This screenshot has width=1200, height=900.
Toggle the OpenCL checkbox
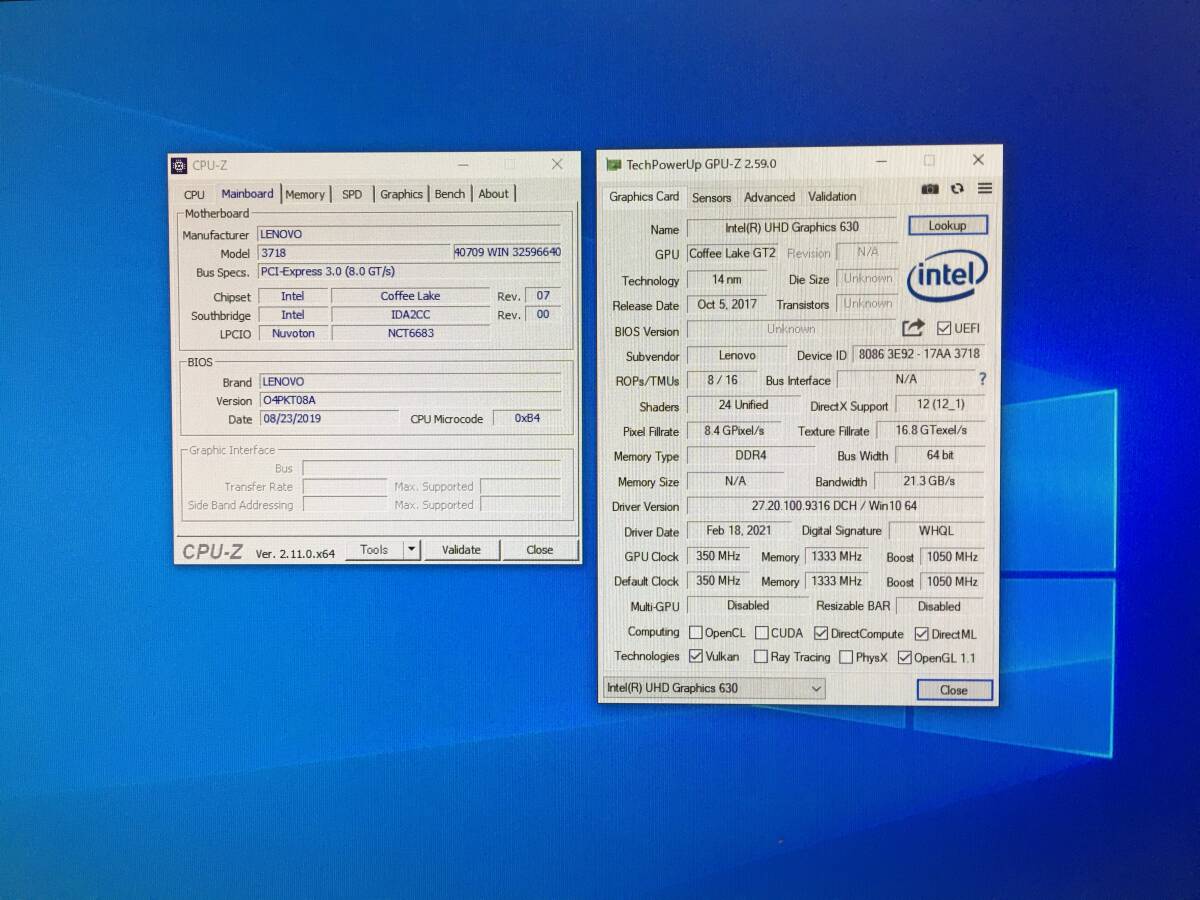coord(696,633)
